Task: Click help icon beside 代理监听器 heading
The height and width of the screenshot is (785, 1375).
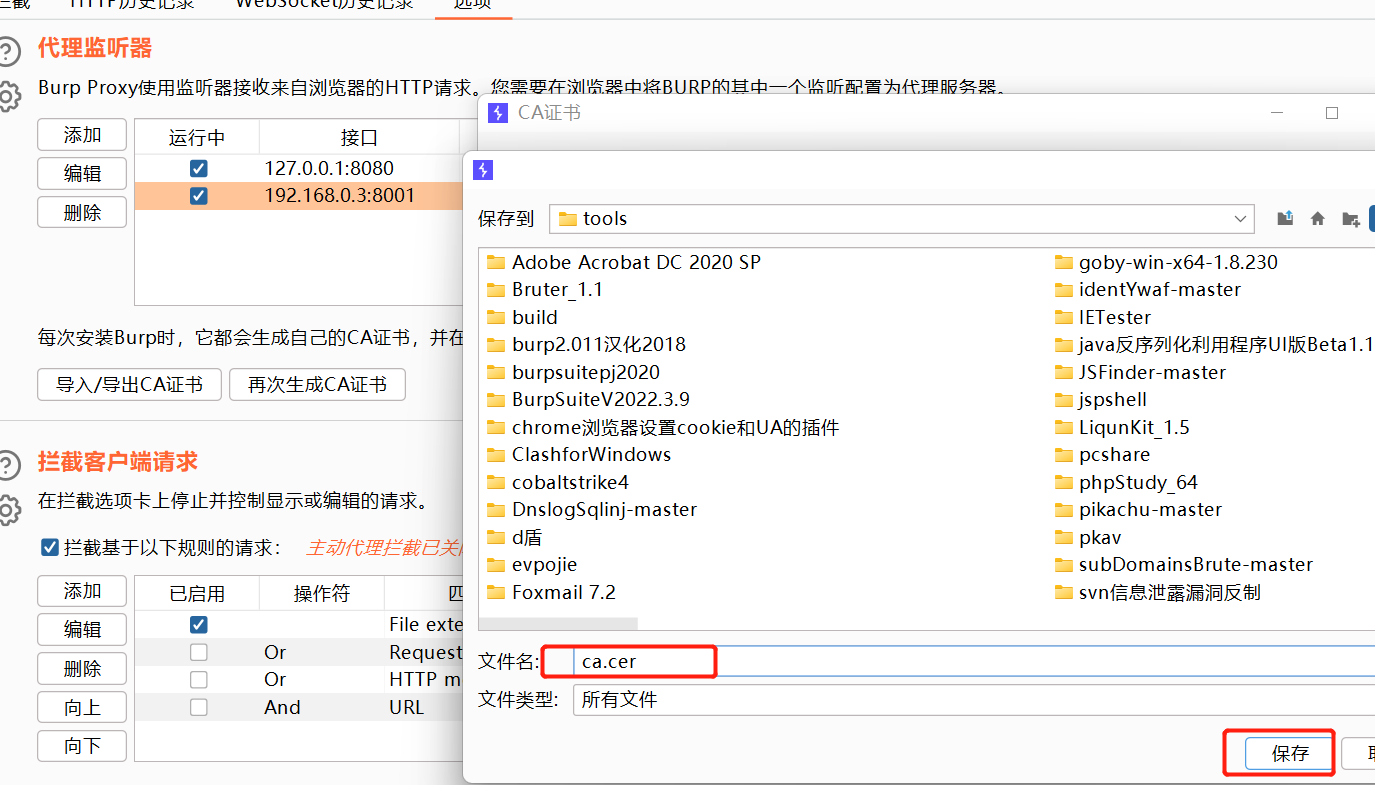Action: [7, 50]
